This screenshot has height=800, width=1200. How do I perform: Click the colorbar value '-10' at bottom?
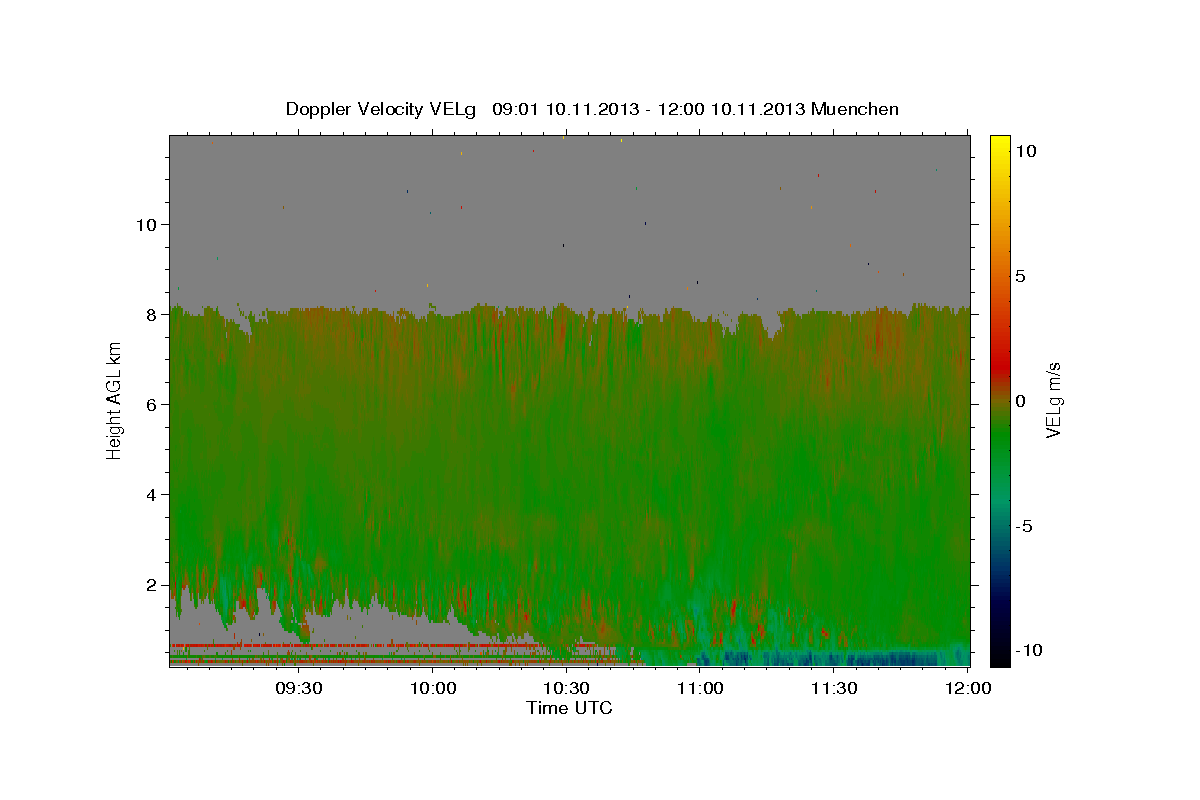click(1029, 651)
